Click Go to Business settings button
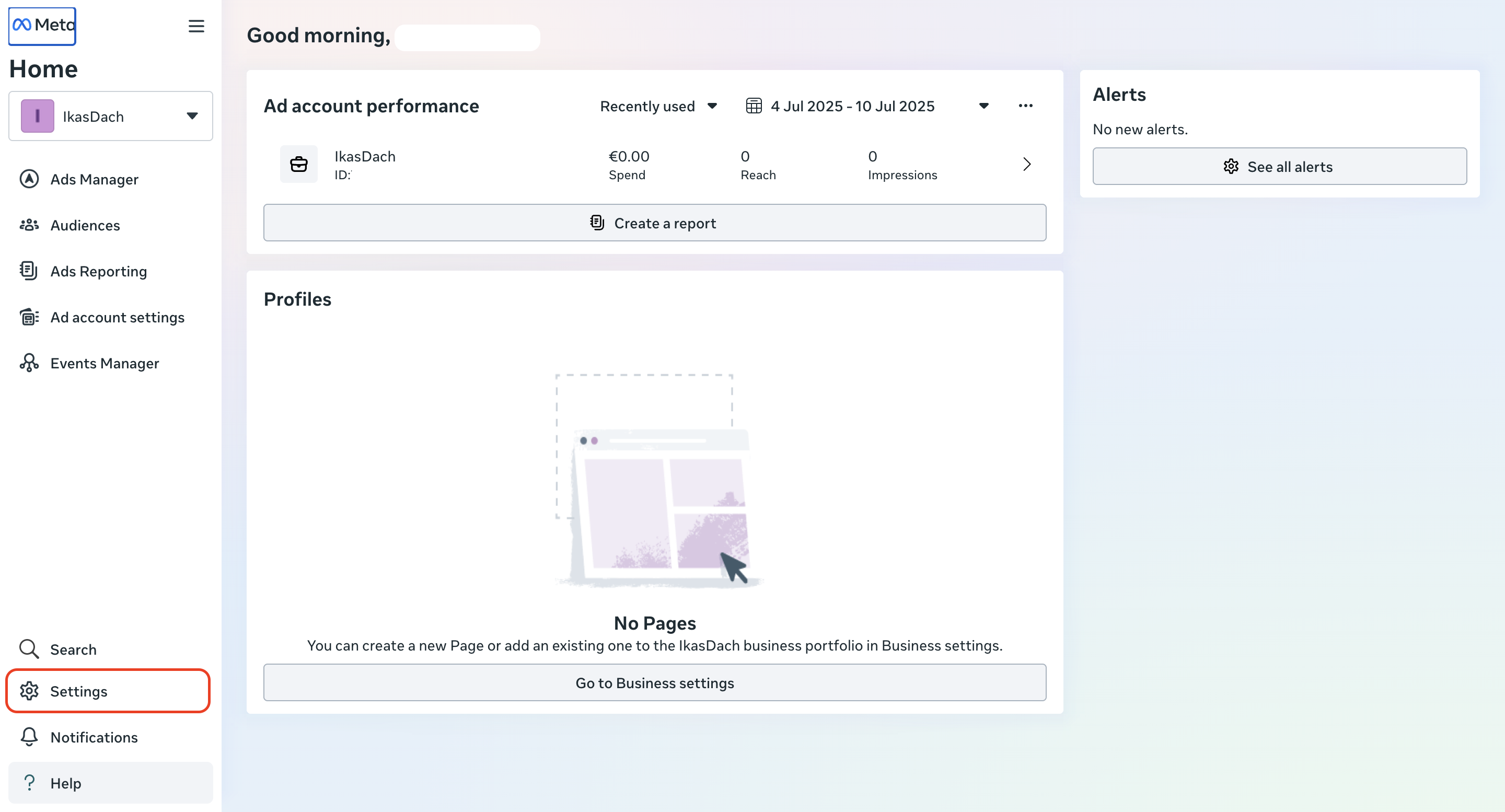The image size is (1505, 812). click(x=654, y=682)
